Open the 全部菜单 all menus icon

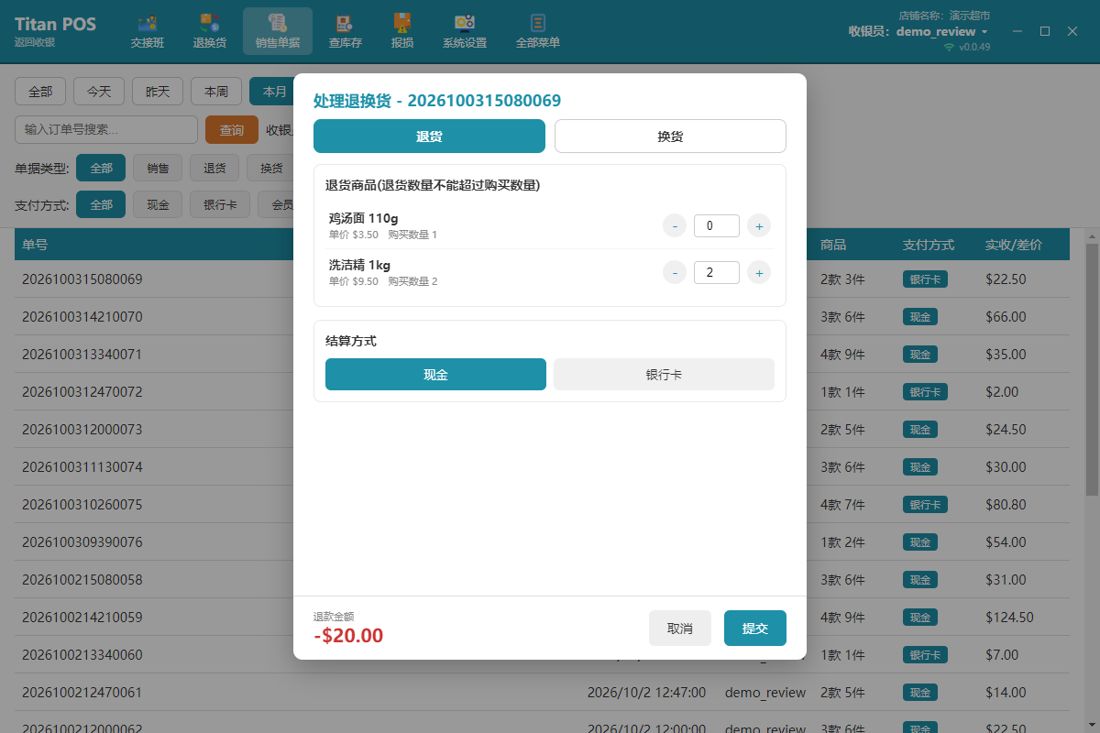[x=537, y=32]
